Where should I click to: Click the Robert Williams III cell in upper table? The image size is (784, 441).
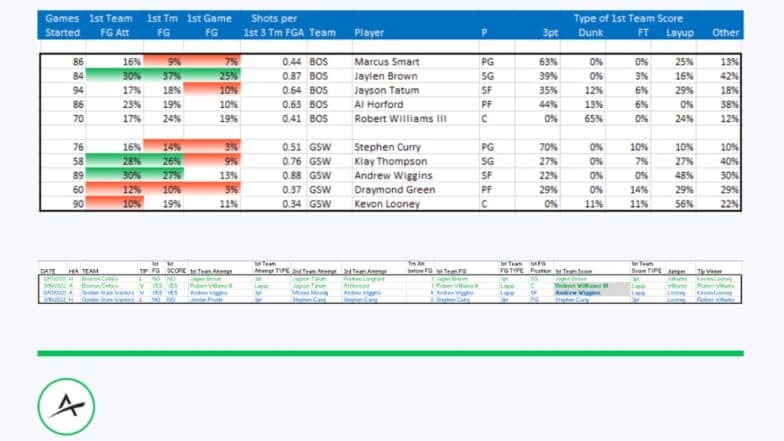point(400,119)
